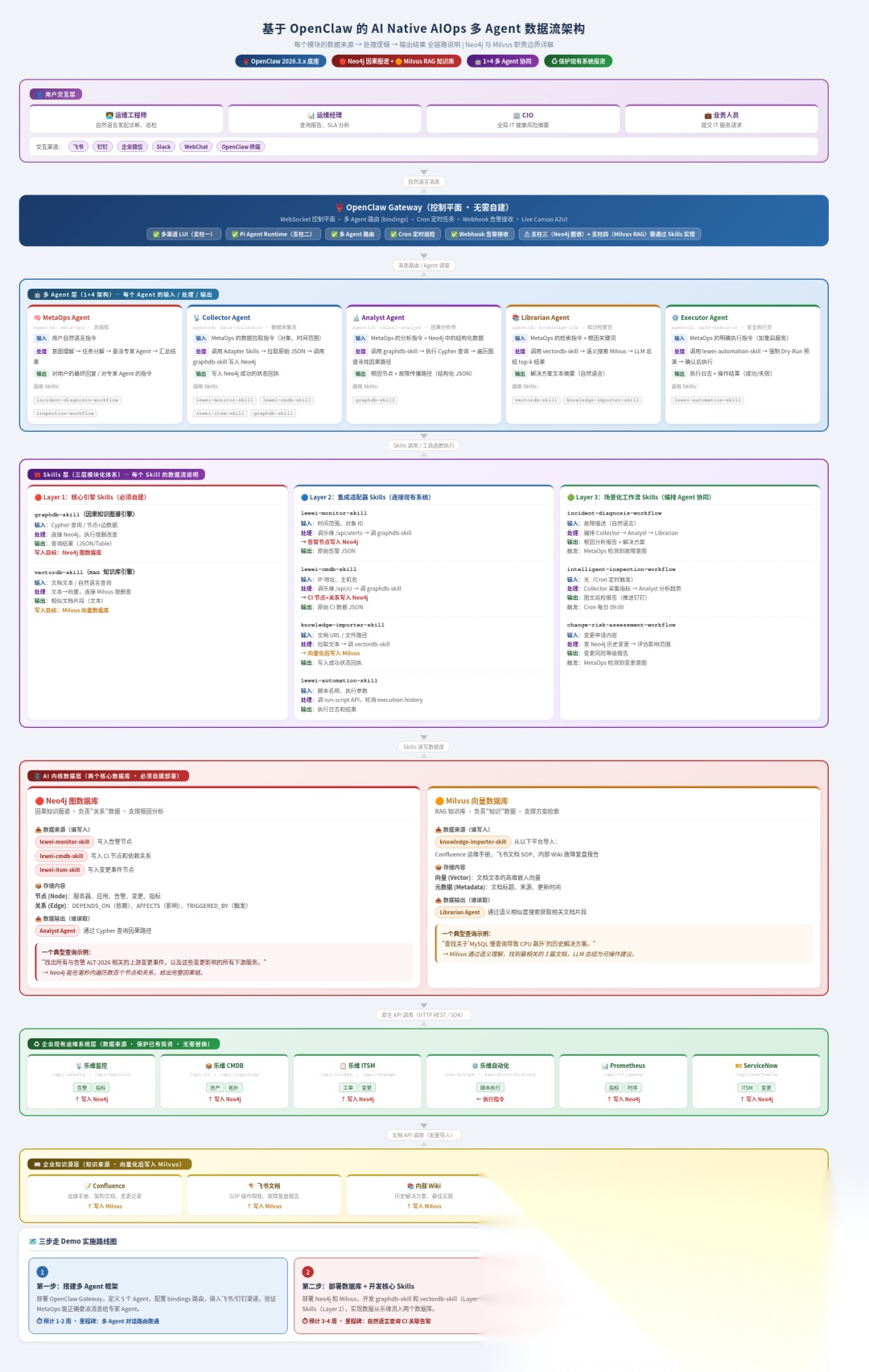Viewport: 869px width, 1372px height.
Task: Select the OpenClaw 终端 channel tag
Action: tap(241, 147)
